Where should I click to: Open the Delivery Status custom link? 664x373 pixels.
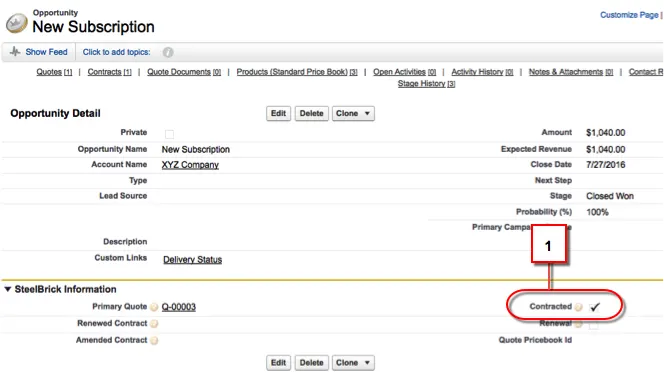coord(193,260)
